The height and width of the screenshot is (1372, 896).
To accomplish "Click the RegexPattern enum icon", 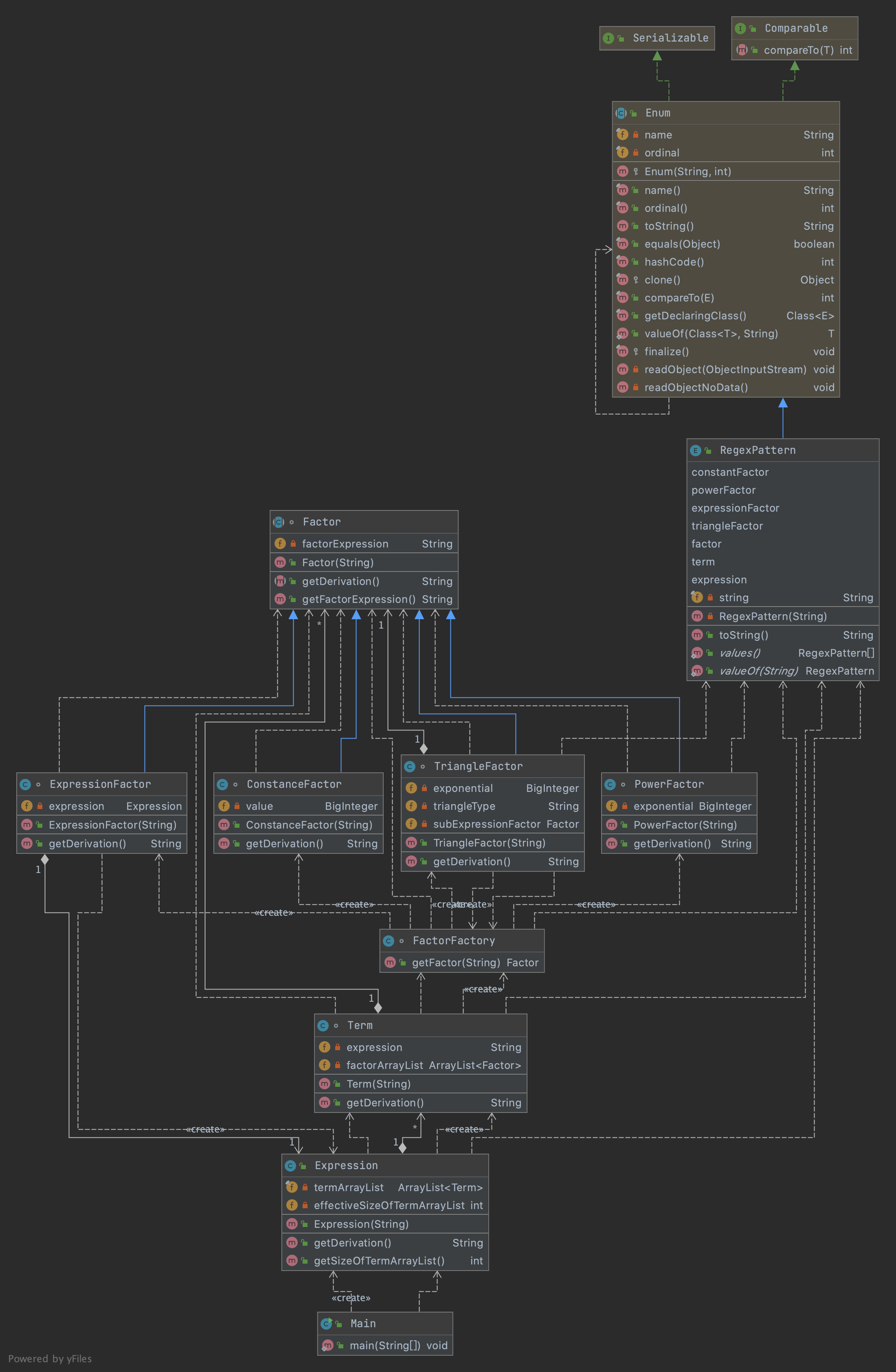I will (x=696, y=450).
